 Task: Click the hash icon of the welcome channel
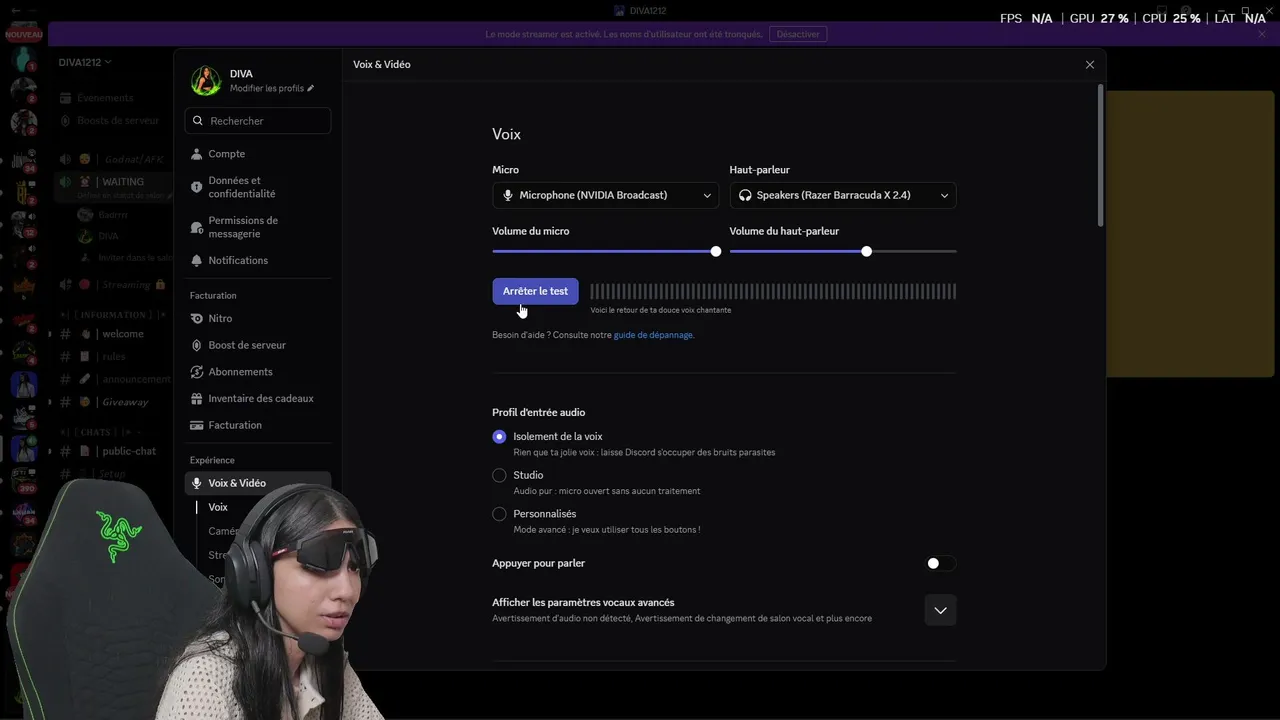click(65, 334)
